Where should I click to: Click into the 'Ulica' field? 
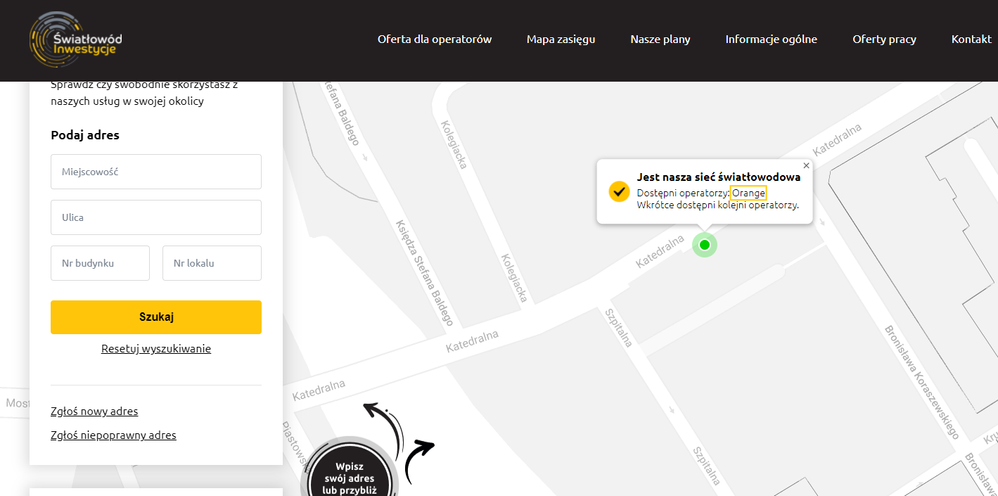point(156,217)
